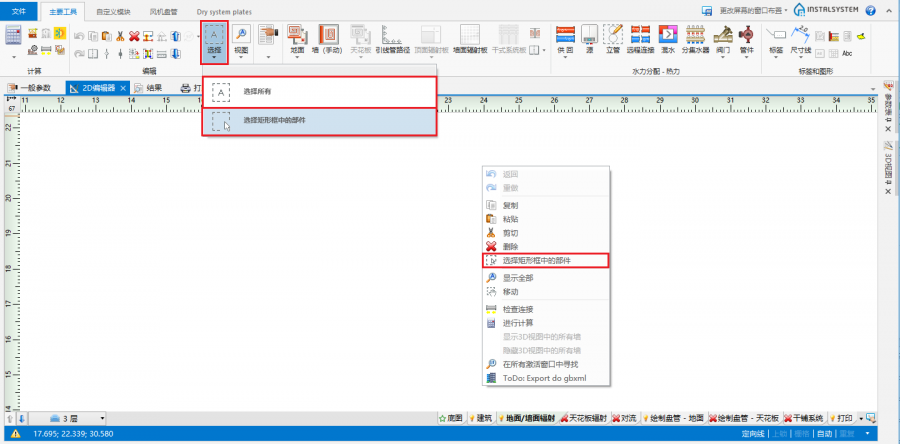Close the 2D编辑器 tab
This screenshot has height=444, width=900.
click(x=123, y=88)
